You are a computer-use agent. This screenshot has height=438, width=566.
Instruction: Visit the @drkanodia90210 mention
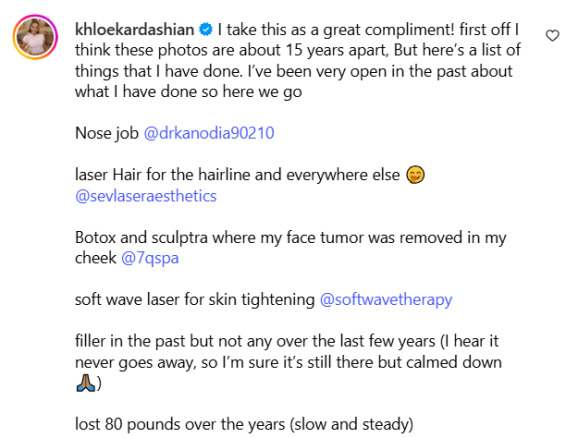[x=209, y=133]
